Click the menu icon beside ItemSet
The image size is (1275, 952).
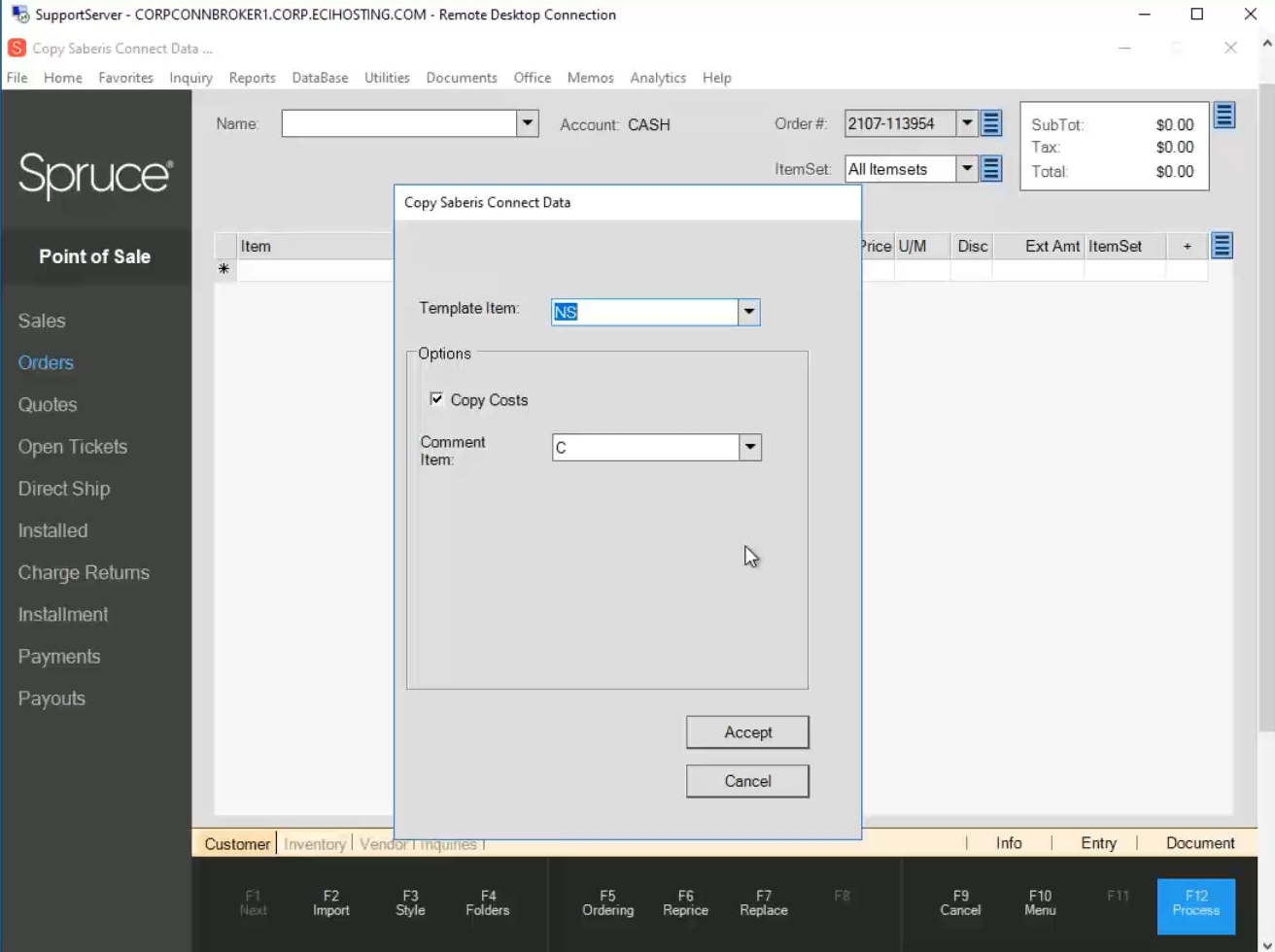[x=991, y=169]
